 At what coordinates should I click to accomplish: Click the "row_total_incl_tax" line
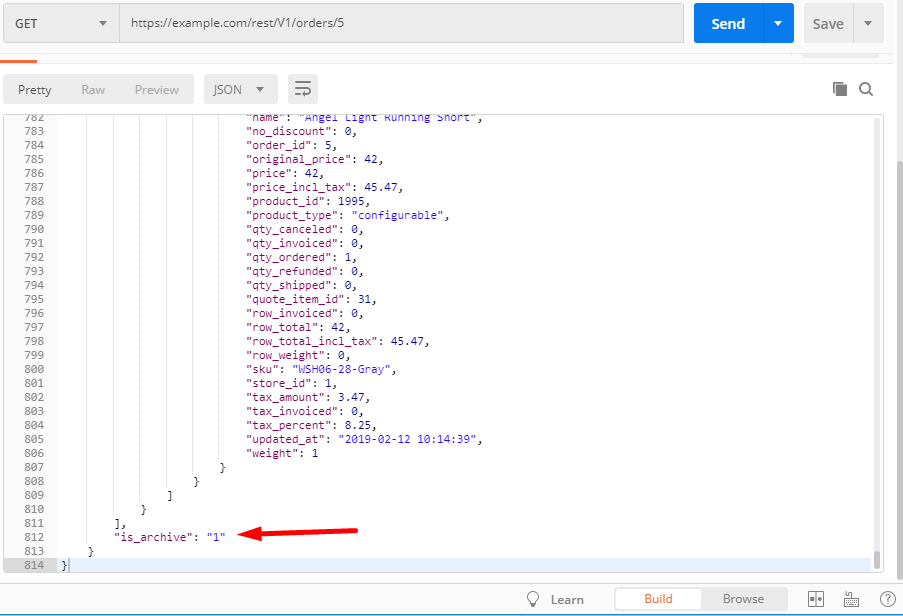338,341
